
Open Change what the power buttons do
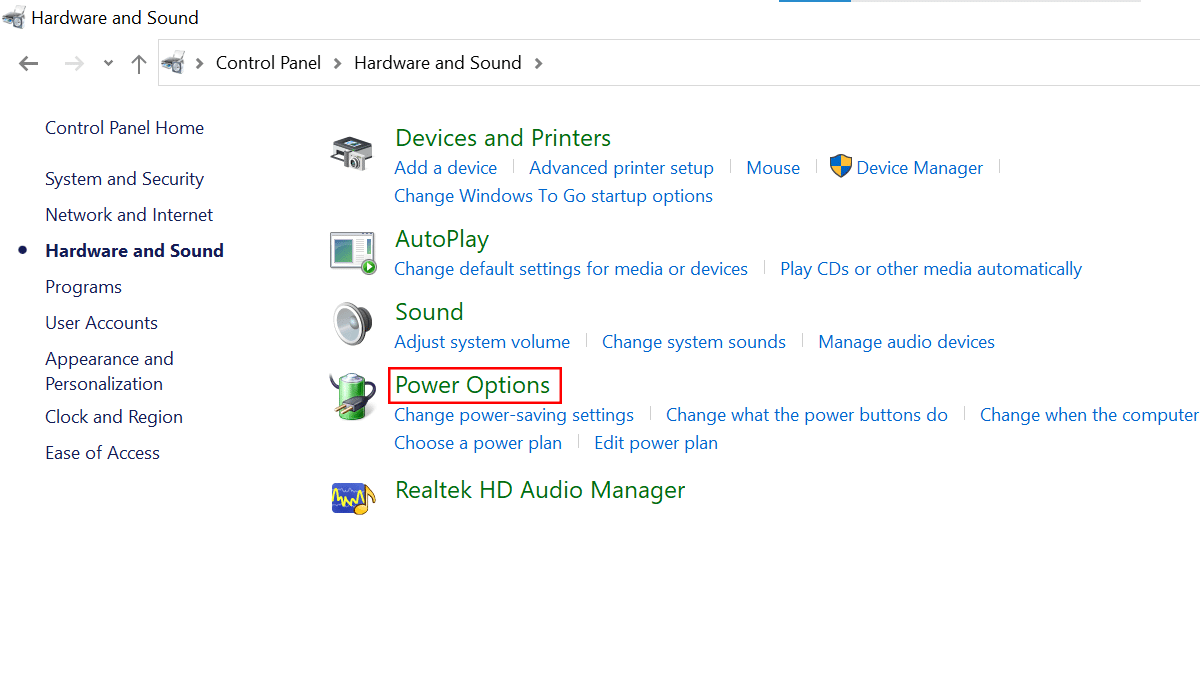806,415
